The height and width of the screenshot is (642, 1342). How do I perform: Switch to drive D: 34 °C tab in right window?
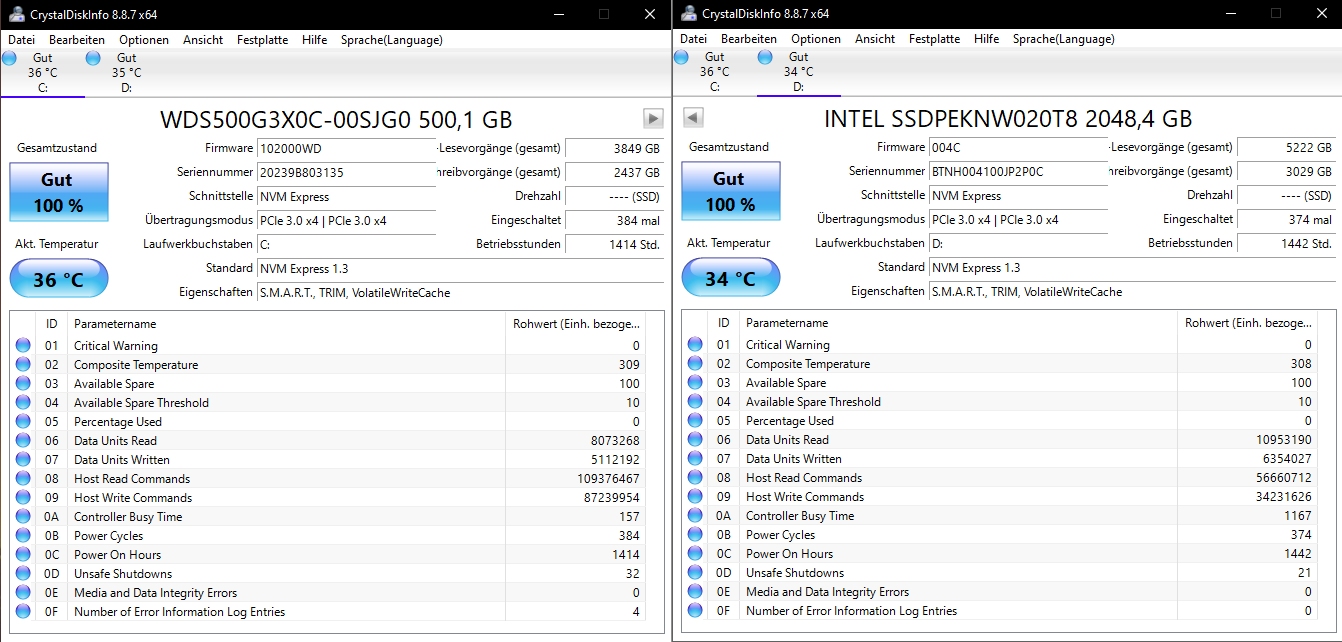[x=798, y=73]
